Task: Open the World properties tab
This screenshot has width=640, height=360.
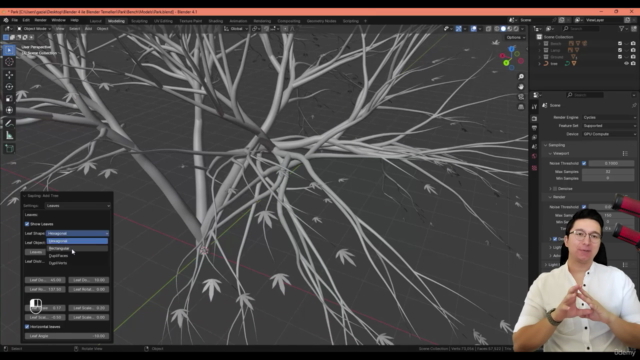Action: 534,156
